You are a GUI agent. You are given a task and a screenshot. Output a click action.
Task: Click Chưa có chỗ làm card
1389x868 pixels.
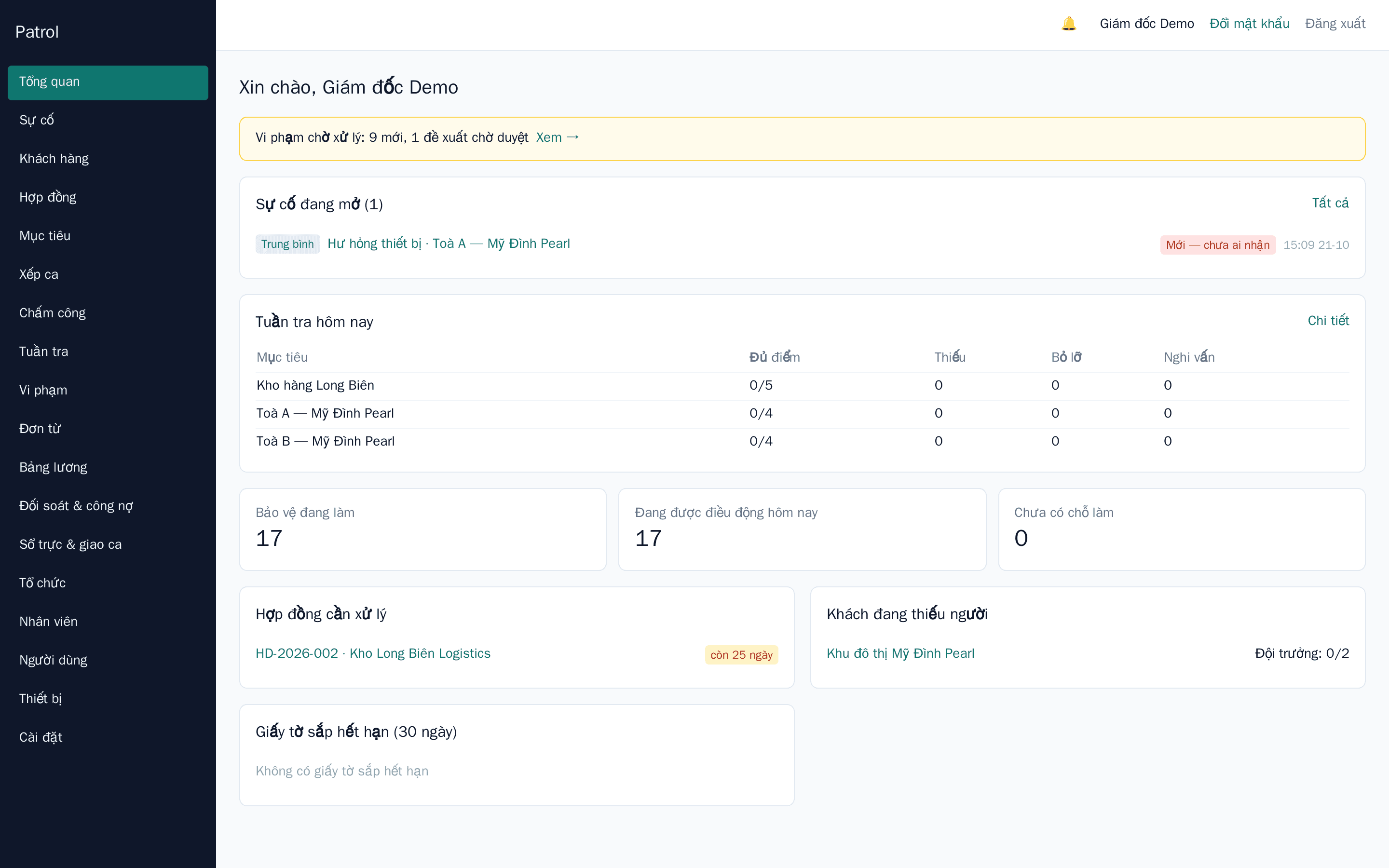coord(1181,529)
